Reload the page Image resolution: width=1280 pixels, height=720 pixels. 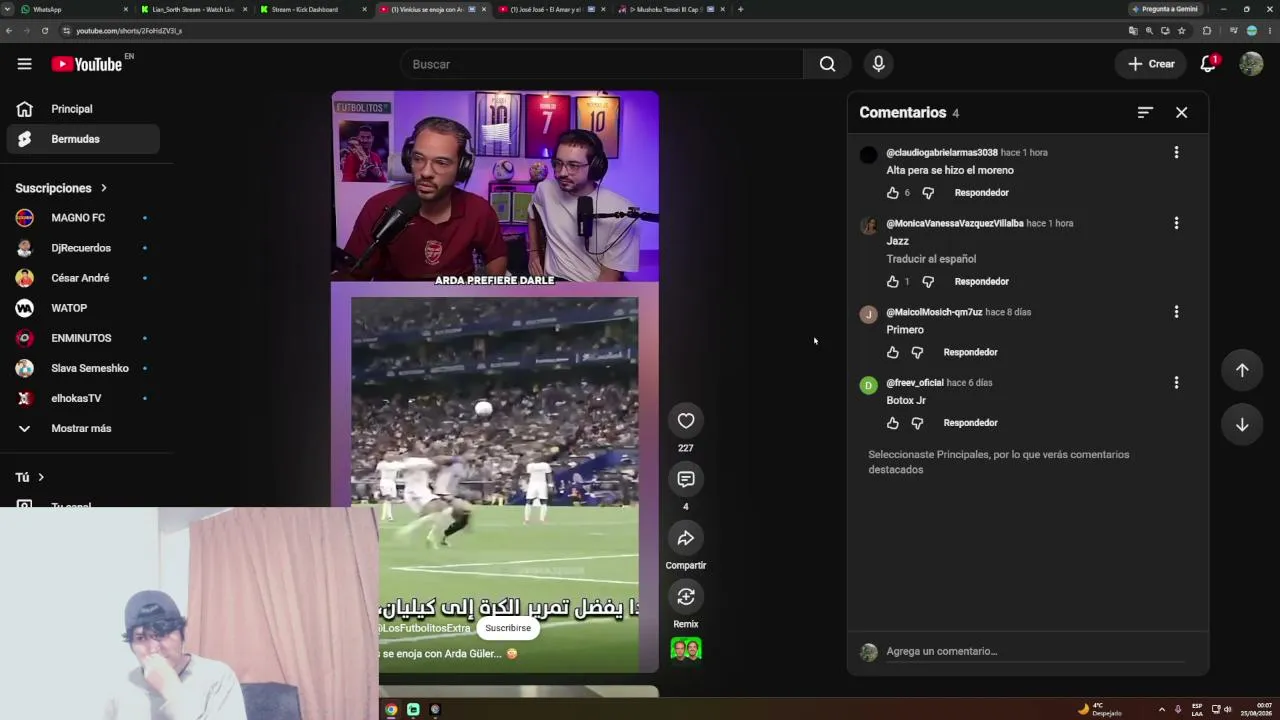(45, 31)
